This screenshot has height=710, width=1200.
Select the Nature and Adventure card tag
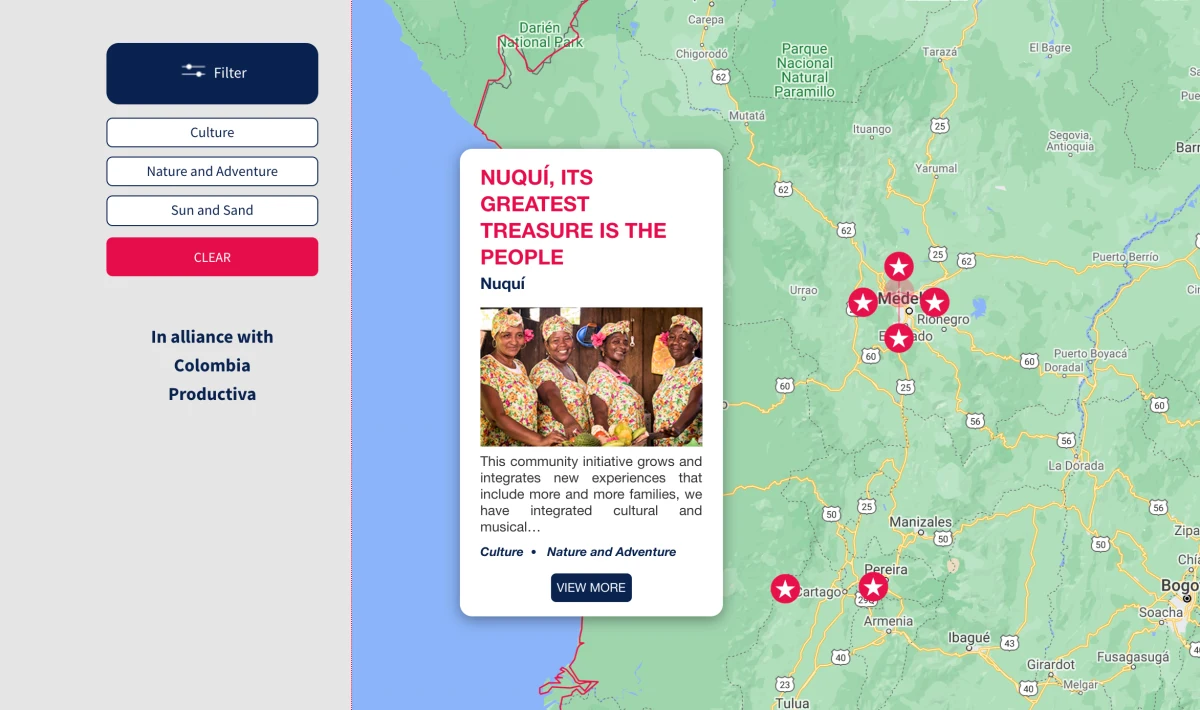(x=611, y=552)
